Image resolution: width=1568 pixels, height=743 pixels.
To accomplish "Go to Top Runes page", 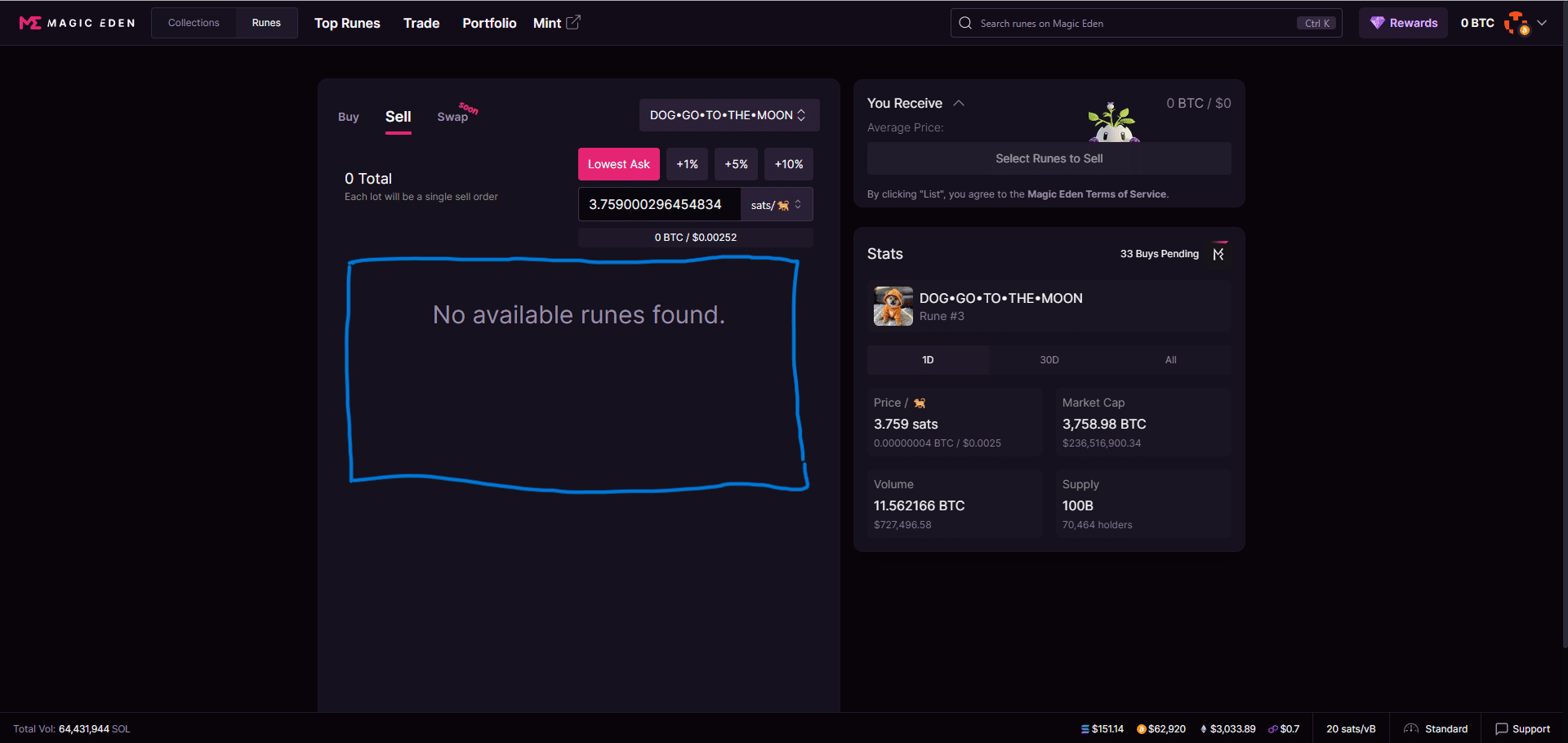I will (347, 23).
